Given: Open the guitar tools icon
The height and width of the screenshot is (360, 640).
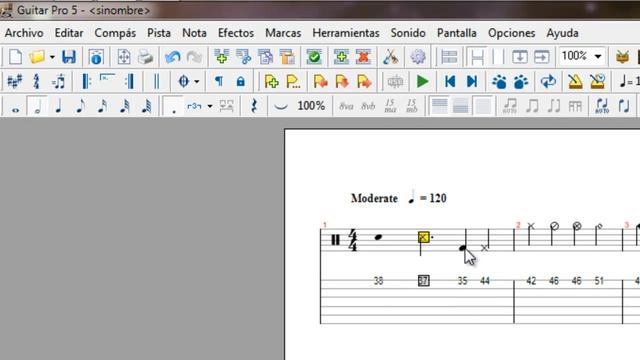Looking at the screenshot, I should click(x=391, y=57).
